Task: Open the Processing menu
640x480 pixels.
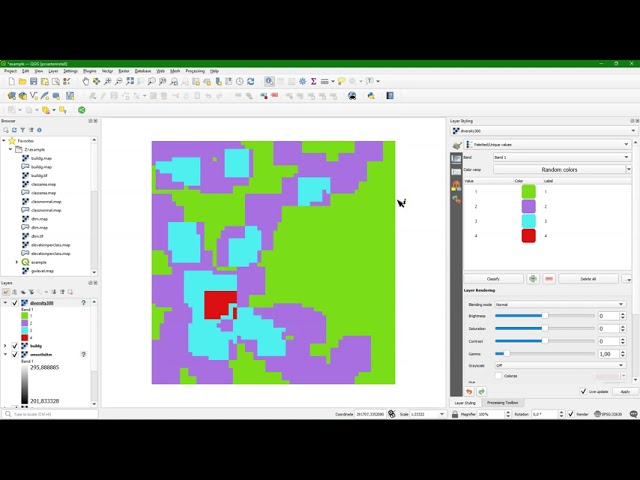Action: point(195,71)
